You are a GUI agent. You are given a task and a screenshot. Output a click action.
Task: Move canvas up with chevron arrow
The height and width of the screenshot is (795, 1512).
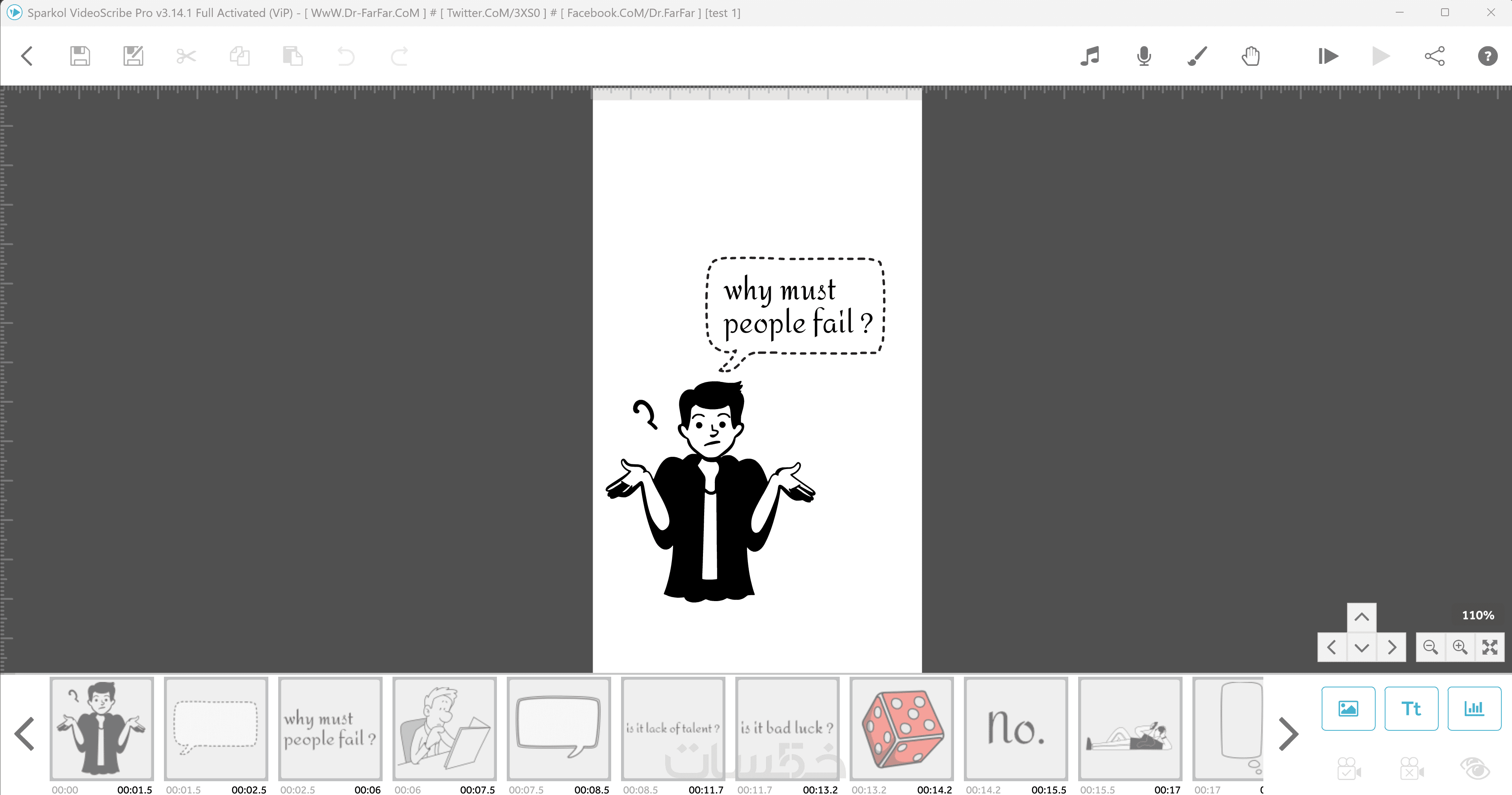(x=1362, y=617)
